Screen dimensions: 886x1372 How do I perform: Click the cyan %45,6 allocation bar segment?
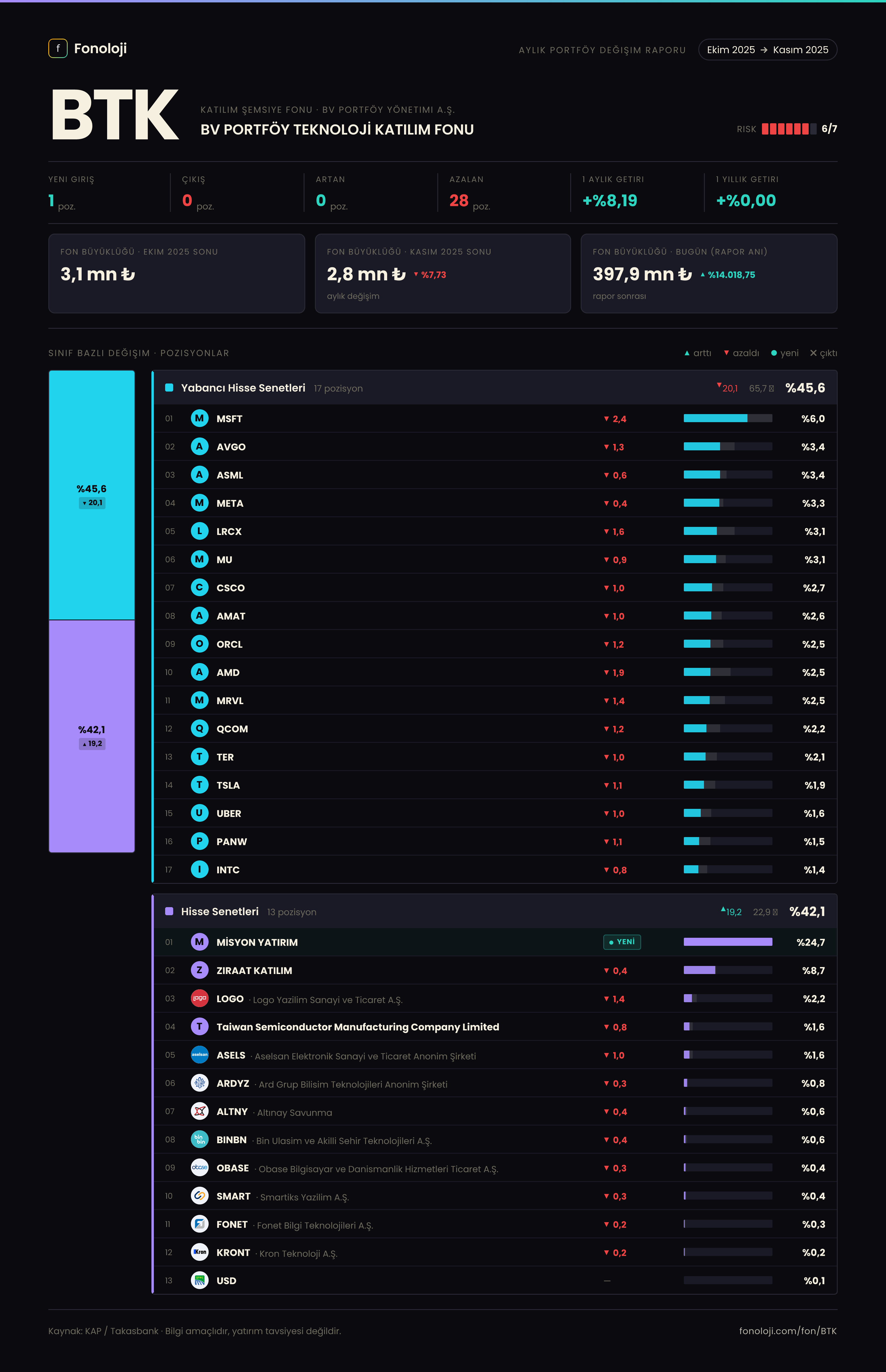[x=92, y=495]
